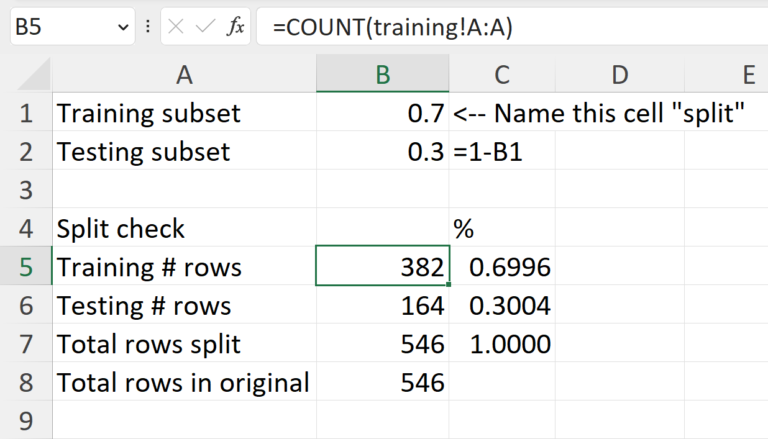
Task: Select column D header
Action: [x=620, y=74]
